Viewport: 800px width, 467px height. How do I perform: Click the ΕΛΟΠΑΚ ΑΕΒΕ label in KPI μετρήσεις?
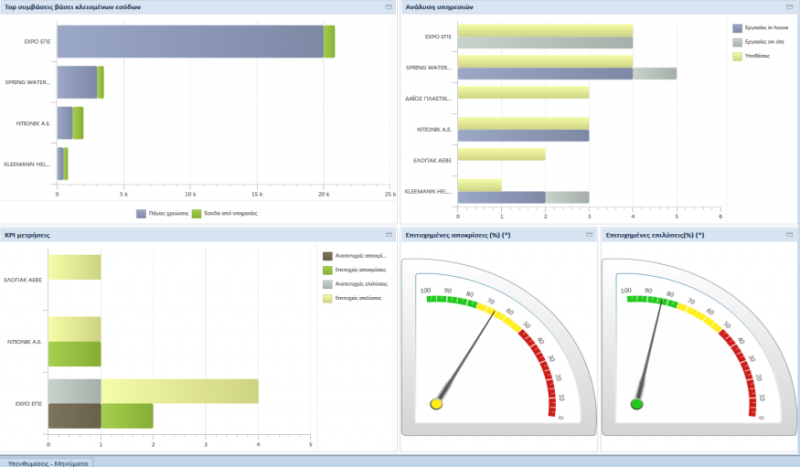[23, 280]
